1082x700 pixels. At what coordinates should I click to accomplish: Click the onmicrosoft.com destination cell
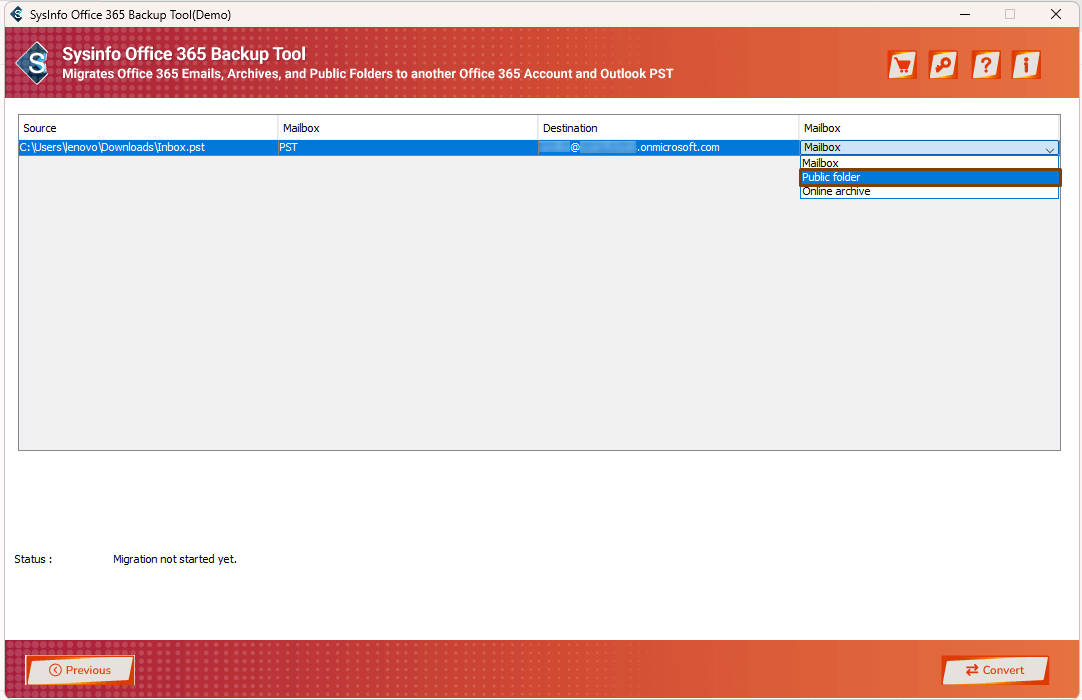click(668, 148)
